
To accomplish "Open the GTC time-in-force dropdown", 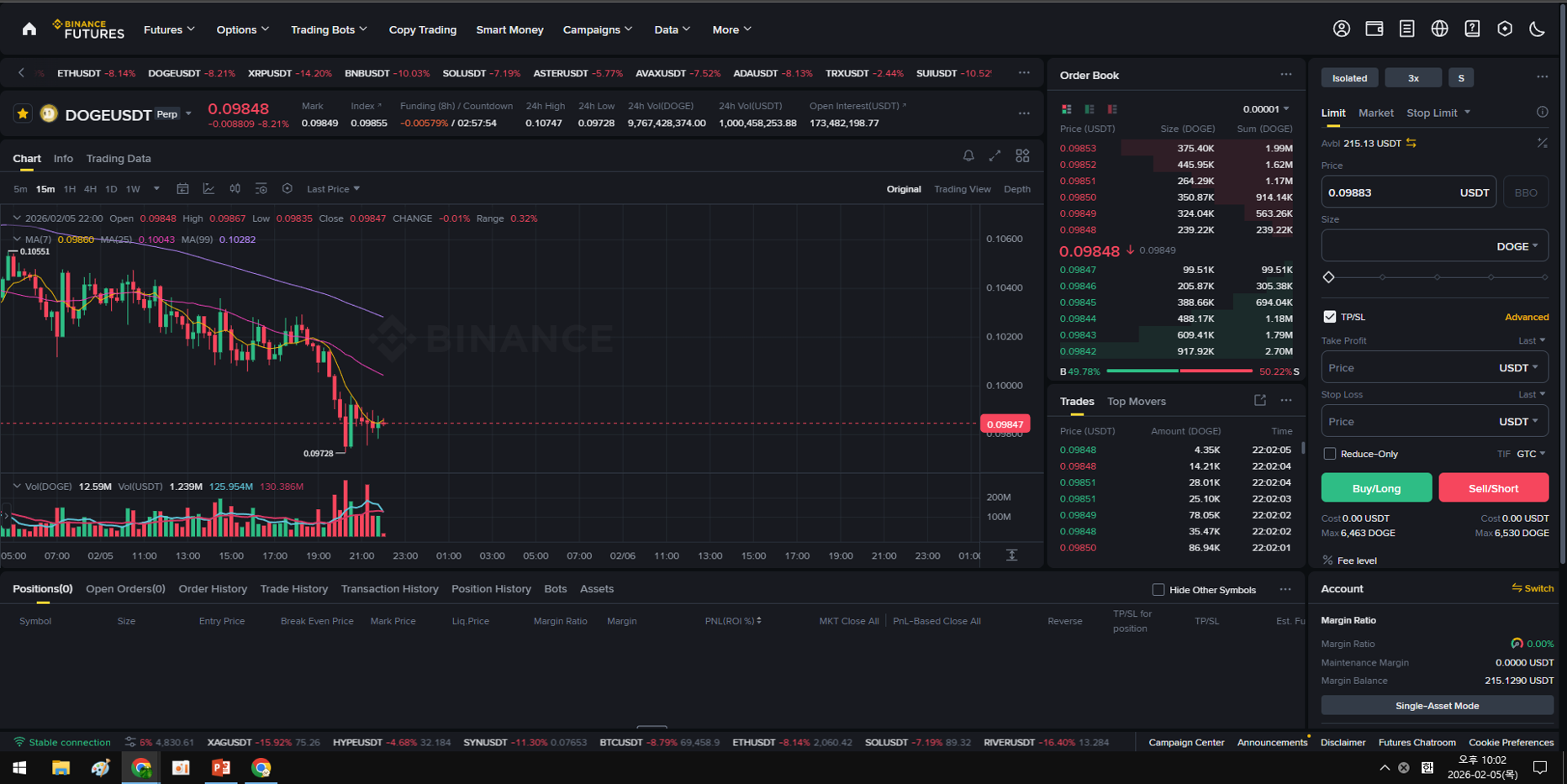I will pyautogui.click(x=1532, y=454).
